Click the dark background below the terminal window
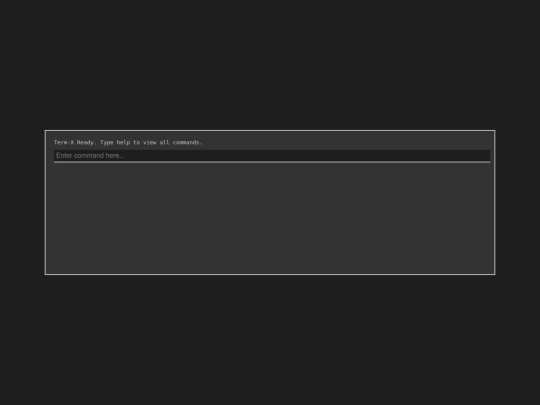The image size is (540, 405). coord(270,340)
